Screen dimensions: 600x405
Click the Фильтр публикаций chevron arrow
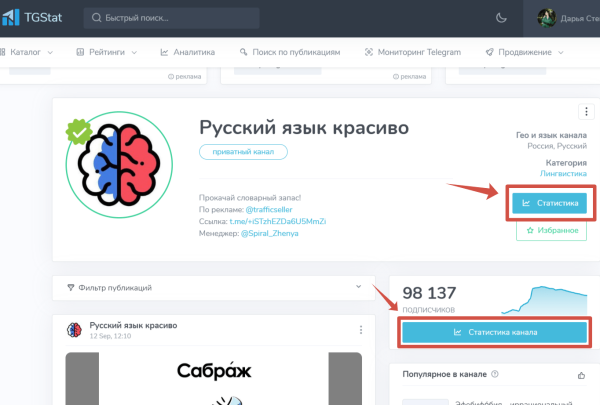click(359, 287)
